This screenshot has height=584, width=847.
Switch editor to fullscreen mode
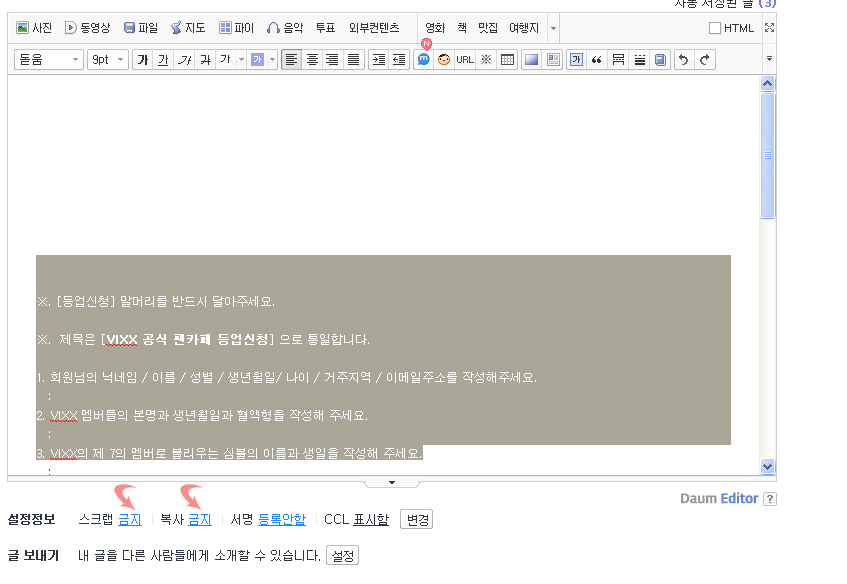(770, 28)
